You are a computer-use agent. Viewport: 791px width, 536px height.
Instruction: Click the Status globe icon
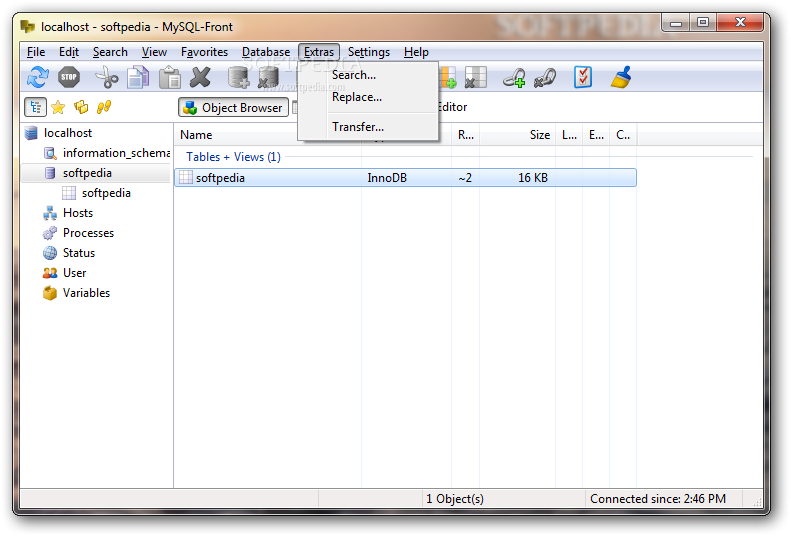pyautogui.click(x=50, y=253)
